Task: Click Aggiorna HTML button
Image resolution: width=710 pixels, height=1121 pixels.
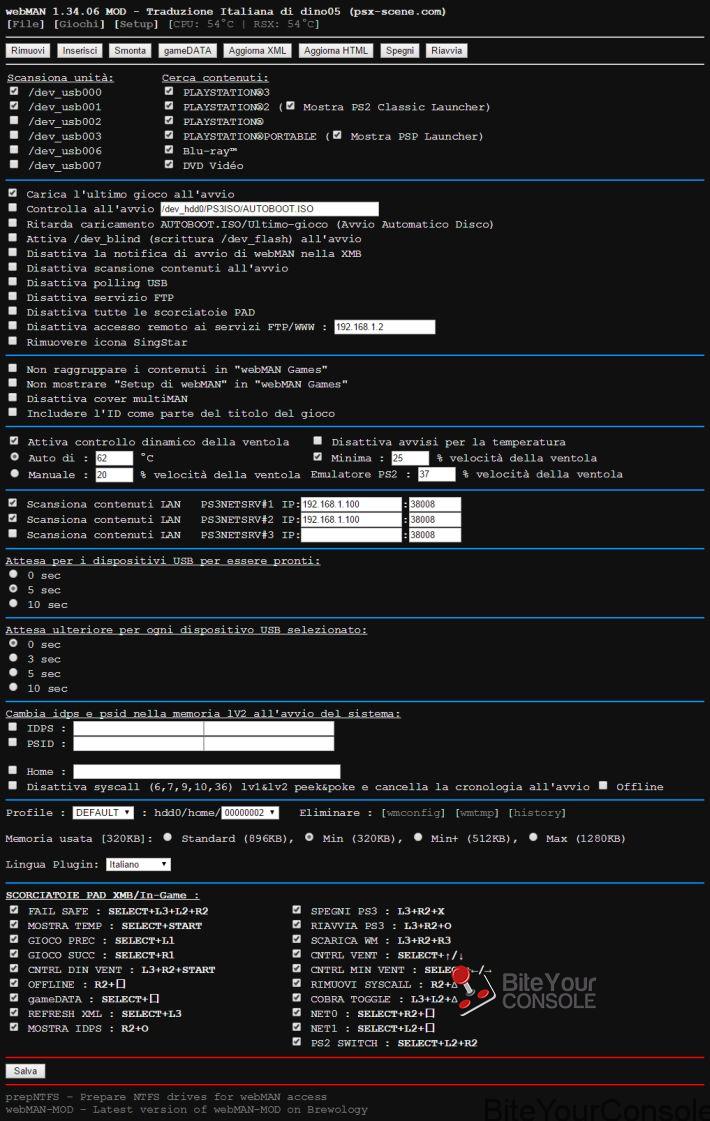Action: tap(336, 51)
